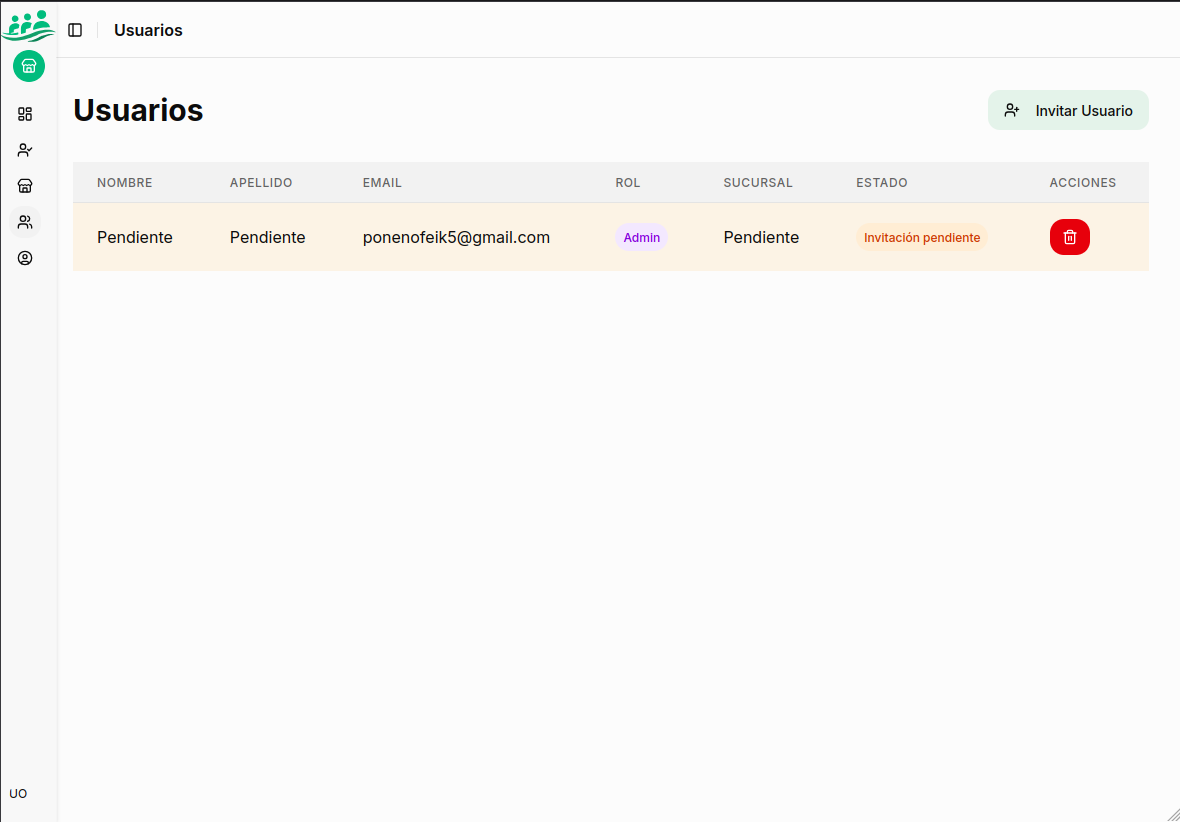
Task: Open the user-check sidebar icon
Action: pyautogui.click(x=25, y=150)
